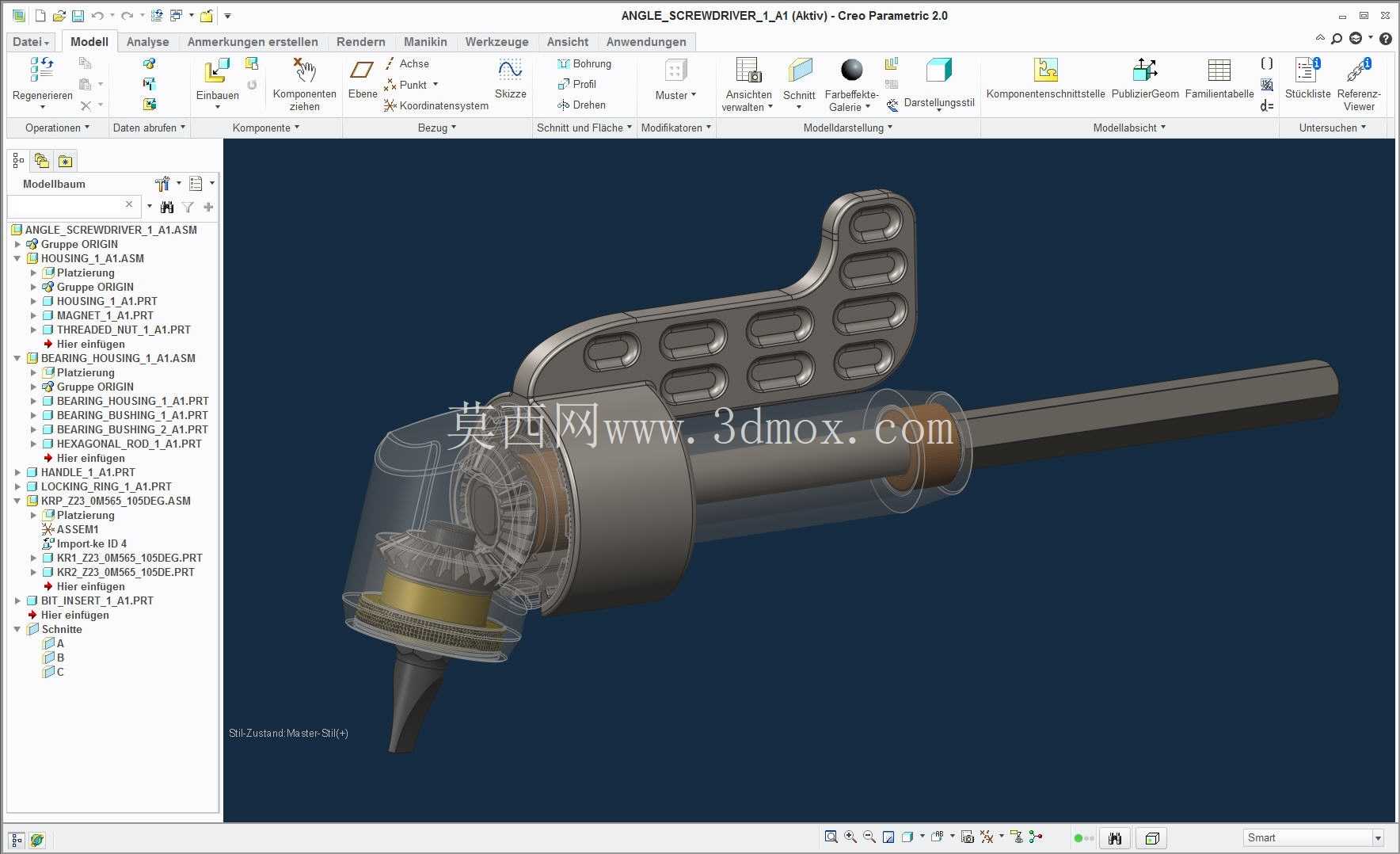Expand the BIT_INSERT_1_A1.PRT node
The height and width of the screenshot is (854, 1400).
(x=17, y=600)
